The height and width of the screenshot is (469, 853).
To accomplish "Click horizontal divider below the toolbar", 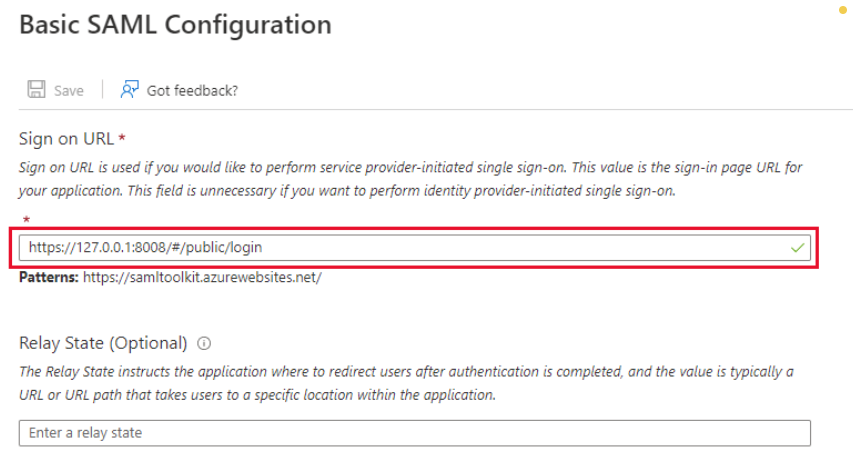I will point(435,109).
